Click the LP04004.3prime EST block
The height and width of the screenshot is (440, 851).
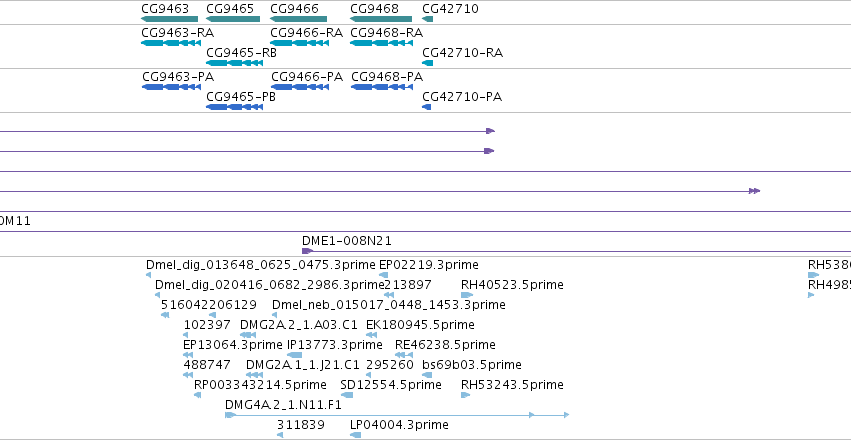(356, 435)
